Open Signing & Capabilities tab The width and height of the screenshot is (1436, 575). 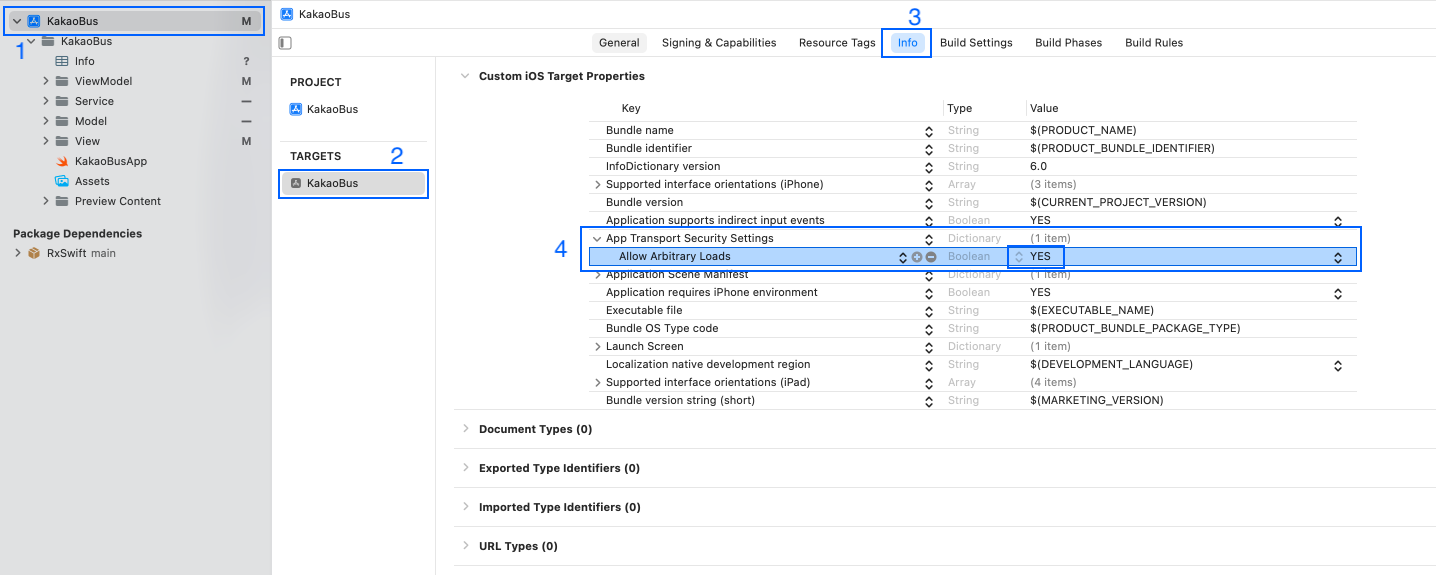[x=719, y=43]
